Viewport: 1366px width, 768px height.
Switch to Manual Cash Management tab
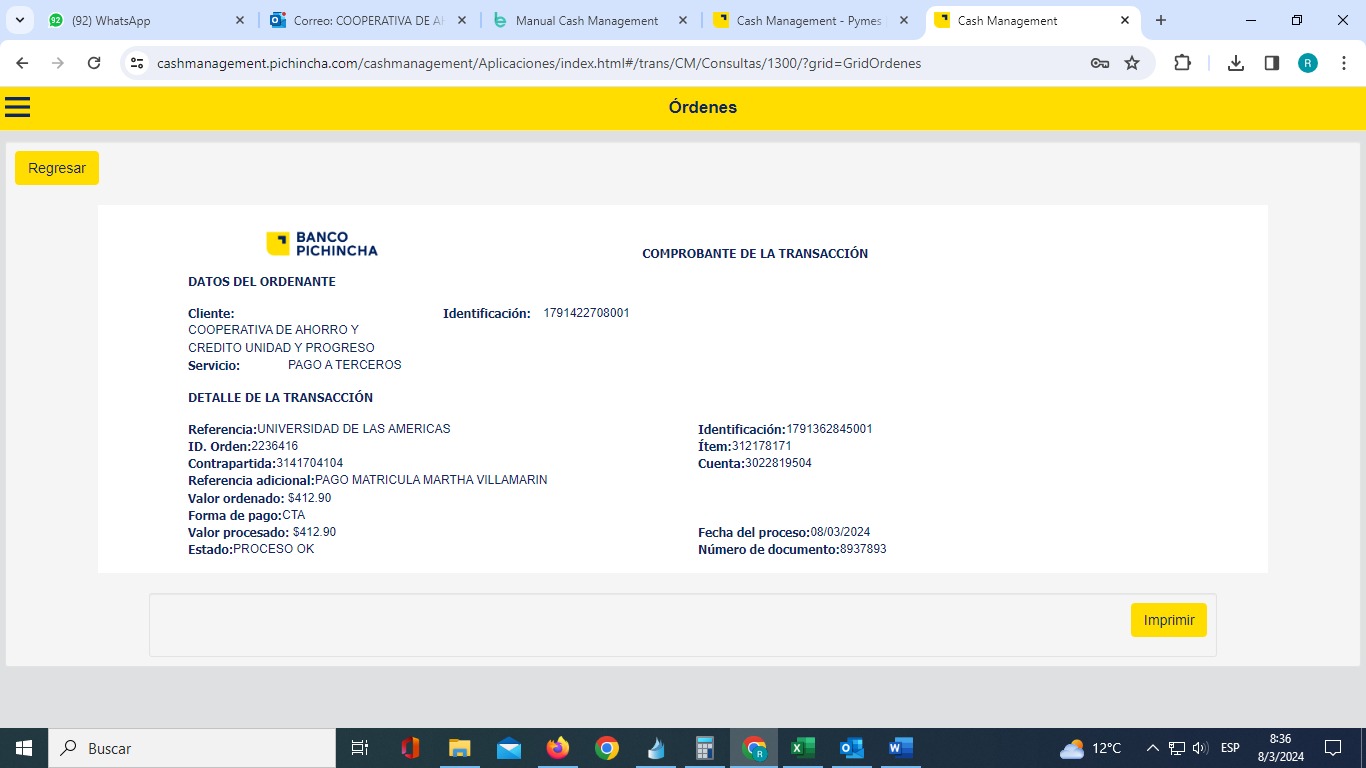tap(586, 20)
